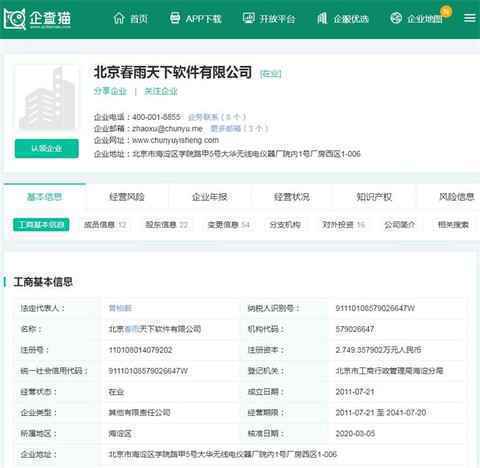Click the 登记机关 value cell
The height and width of the screenshot is (468, 480).
tap(389, 371)
